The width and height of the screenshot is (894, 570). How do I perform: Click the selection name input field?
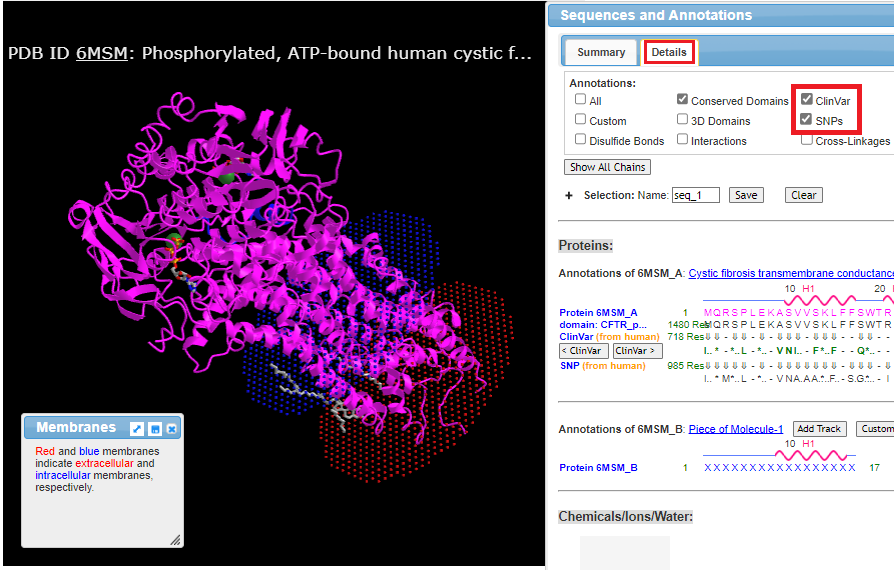tap(696, 196)
